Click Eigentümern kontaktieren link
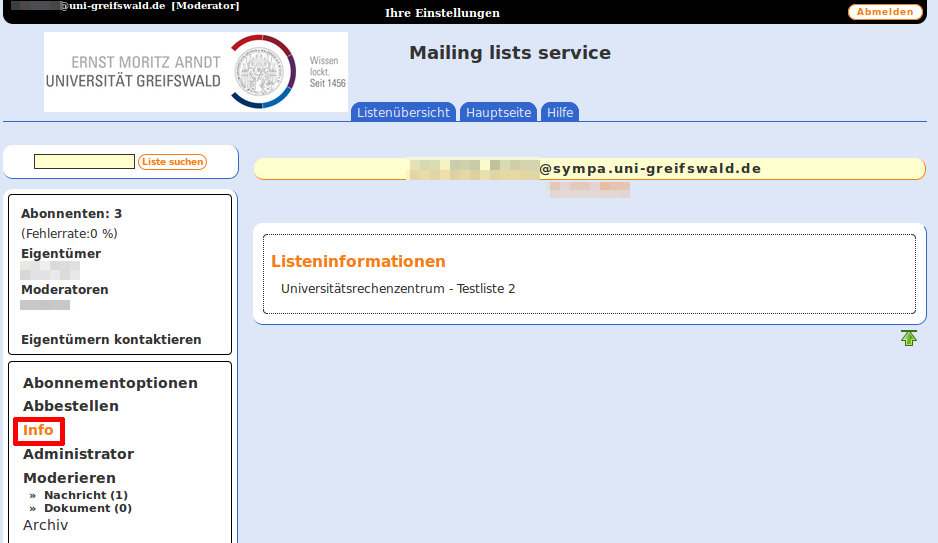938x543 pixels. (111, 340)
